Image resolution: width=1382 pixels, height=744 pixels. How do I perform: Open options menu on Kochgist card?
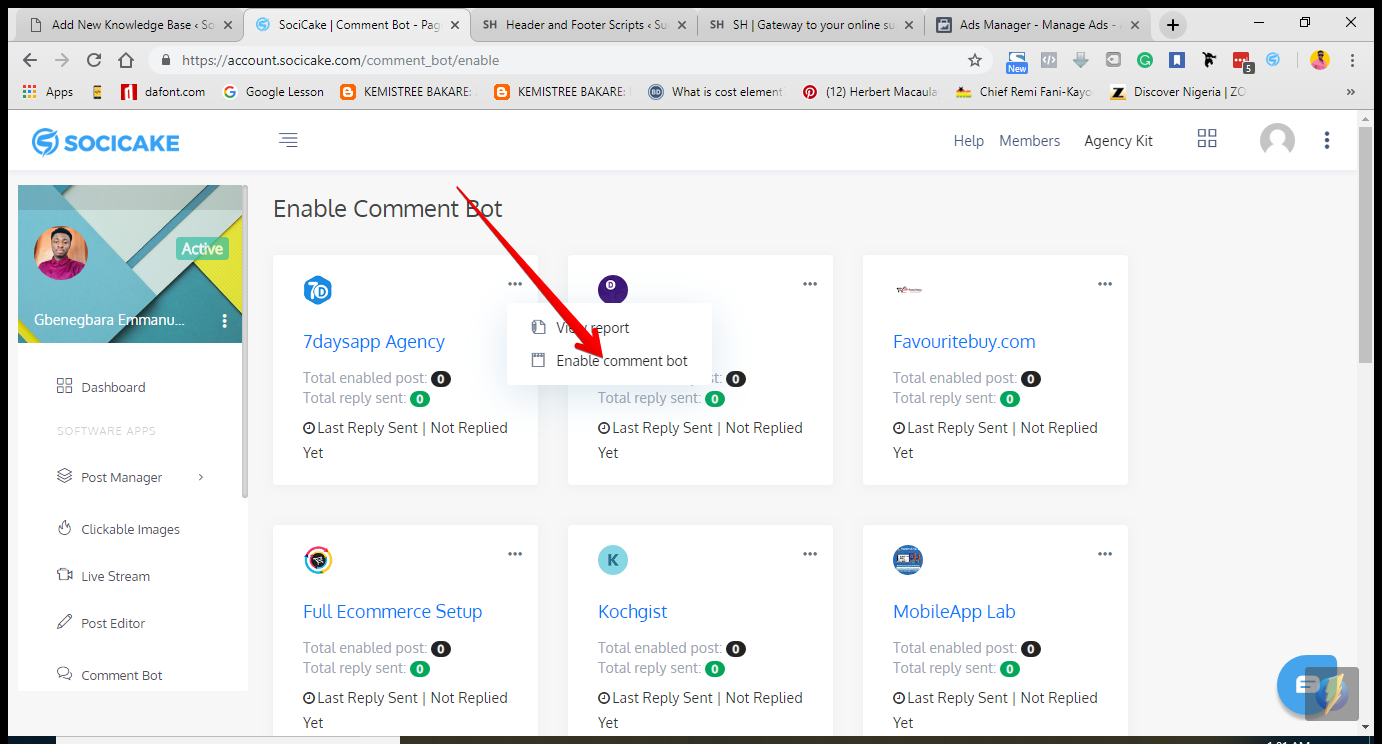point(810,554)
